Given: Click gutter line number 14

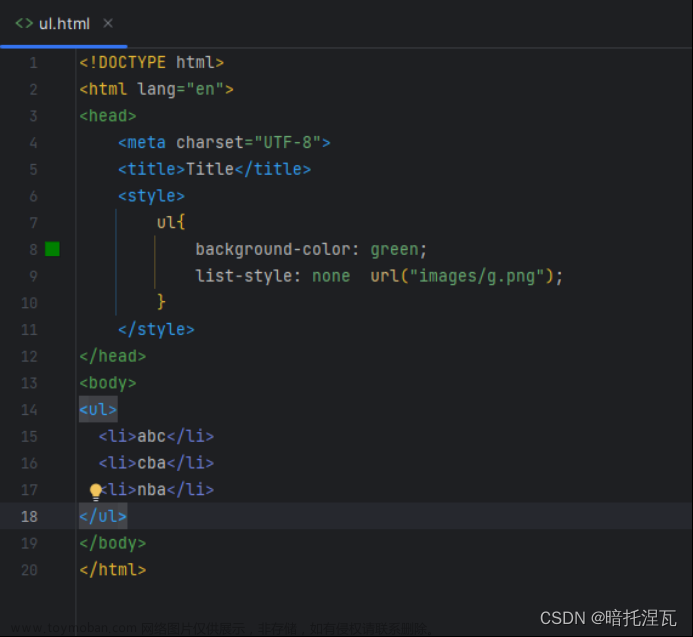Looking at the screenshot, I should [x=29, y=410].
